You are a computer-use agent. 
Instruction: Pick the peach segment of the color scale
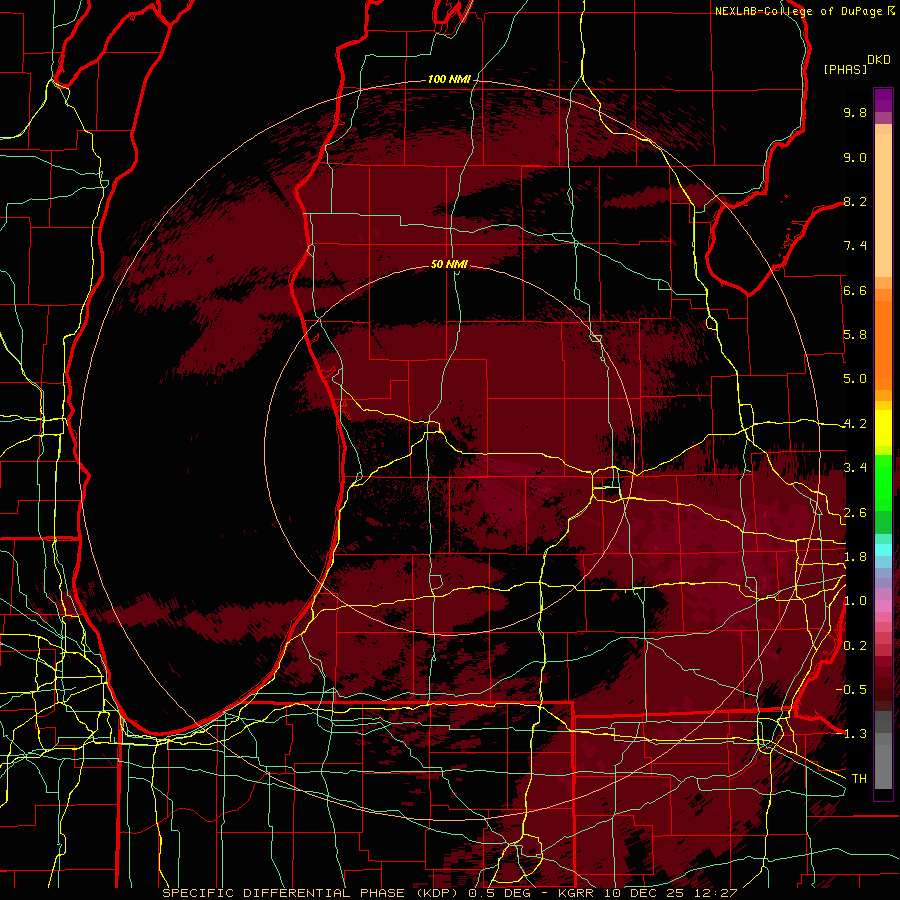883,205
